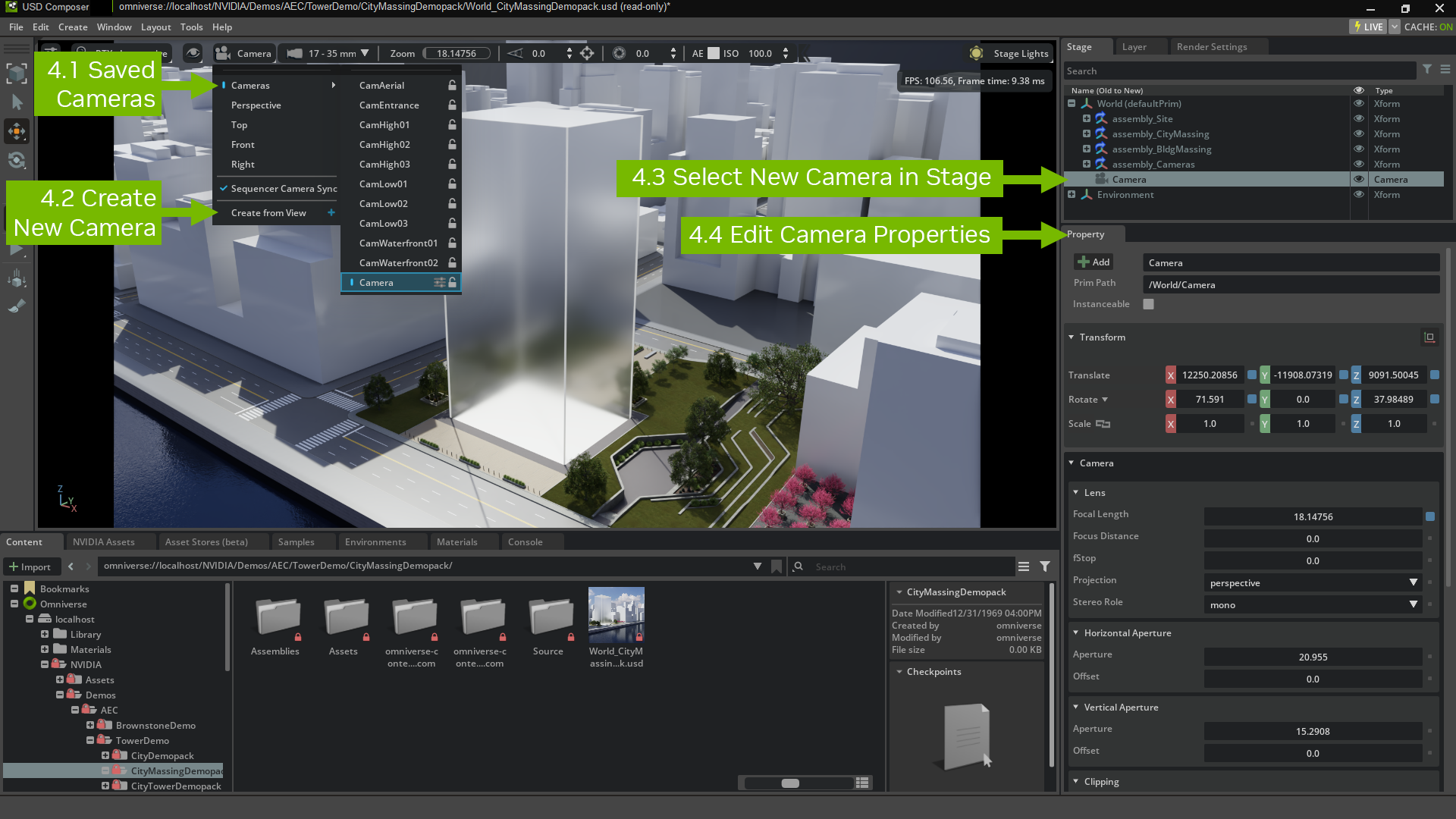Click the paint brush tool icon
The height and width of the screenshot is (819, 1456).
(x=17, y=306)
